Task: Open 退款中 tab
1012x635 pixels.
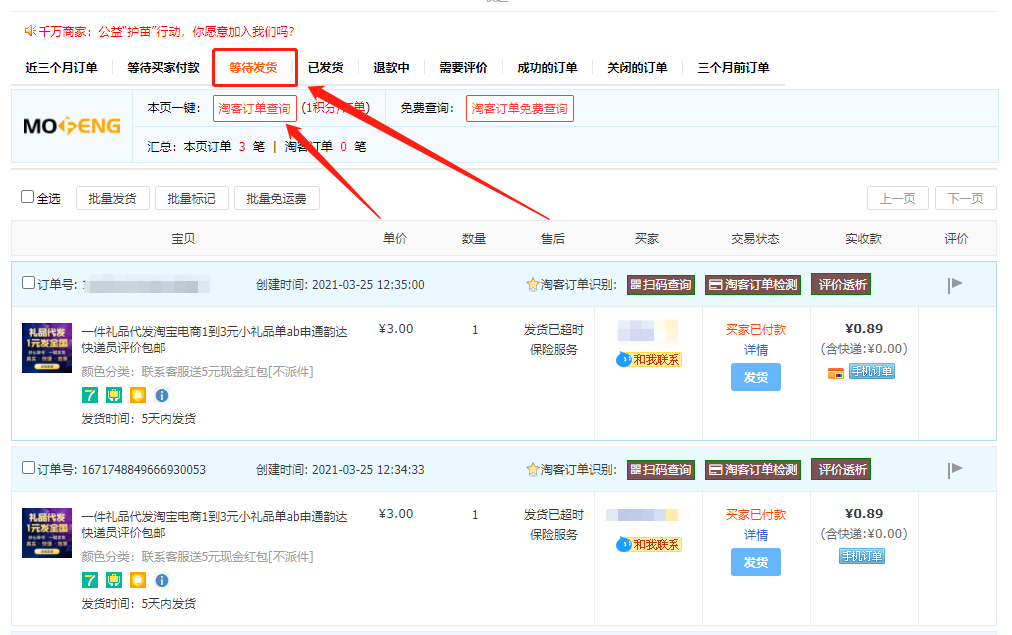Action: [x=391, y=68]
